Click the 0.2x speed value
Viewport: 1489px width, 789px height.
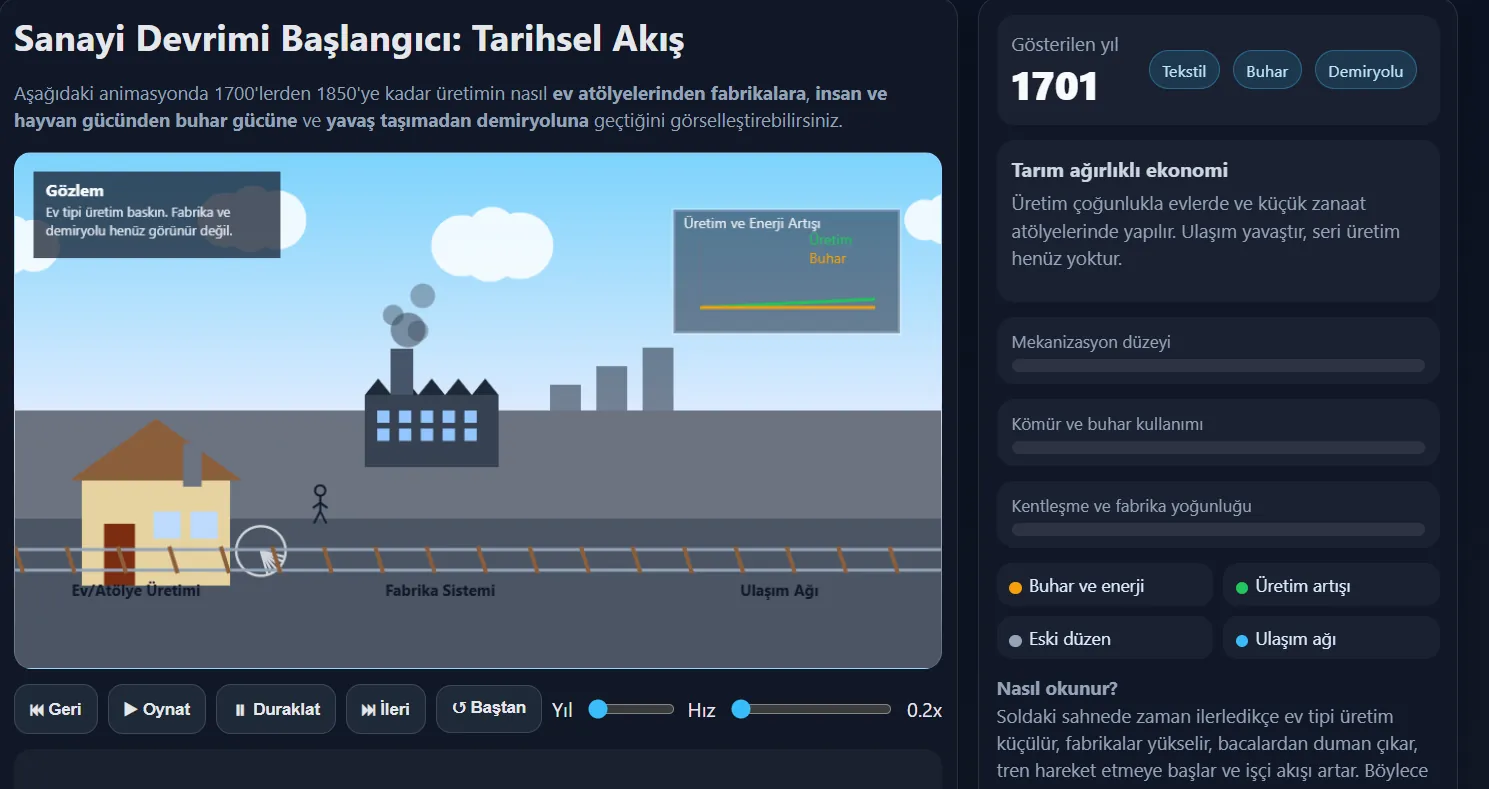[924, 710]
